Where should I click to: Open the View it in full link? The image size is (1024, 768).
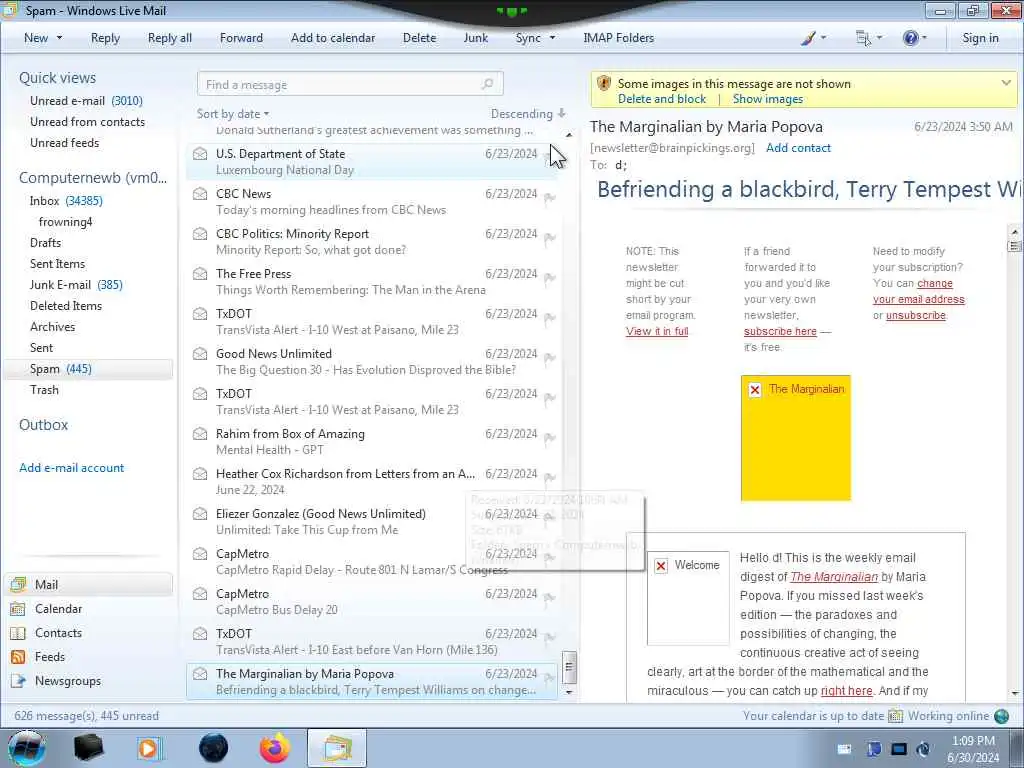657,331
